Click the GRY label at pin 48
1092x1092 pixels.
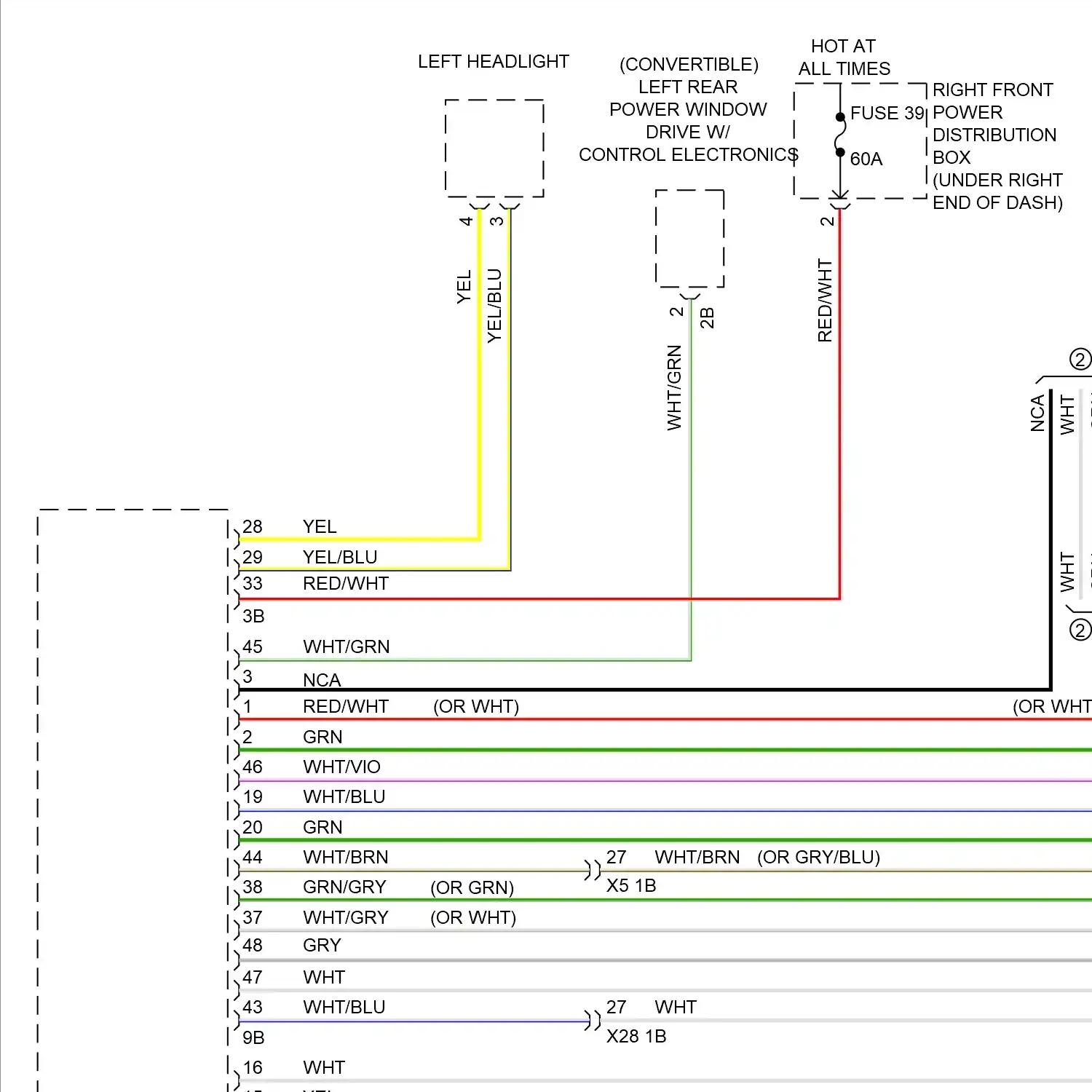322,945
